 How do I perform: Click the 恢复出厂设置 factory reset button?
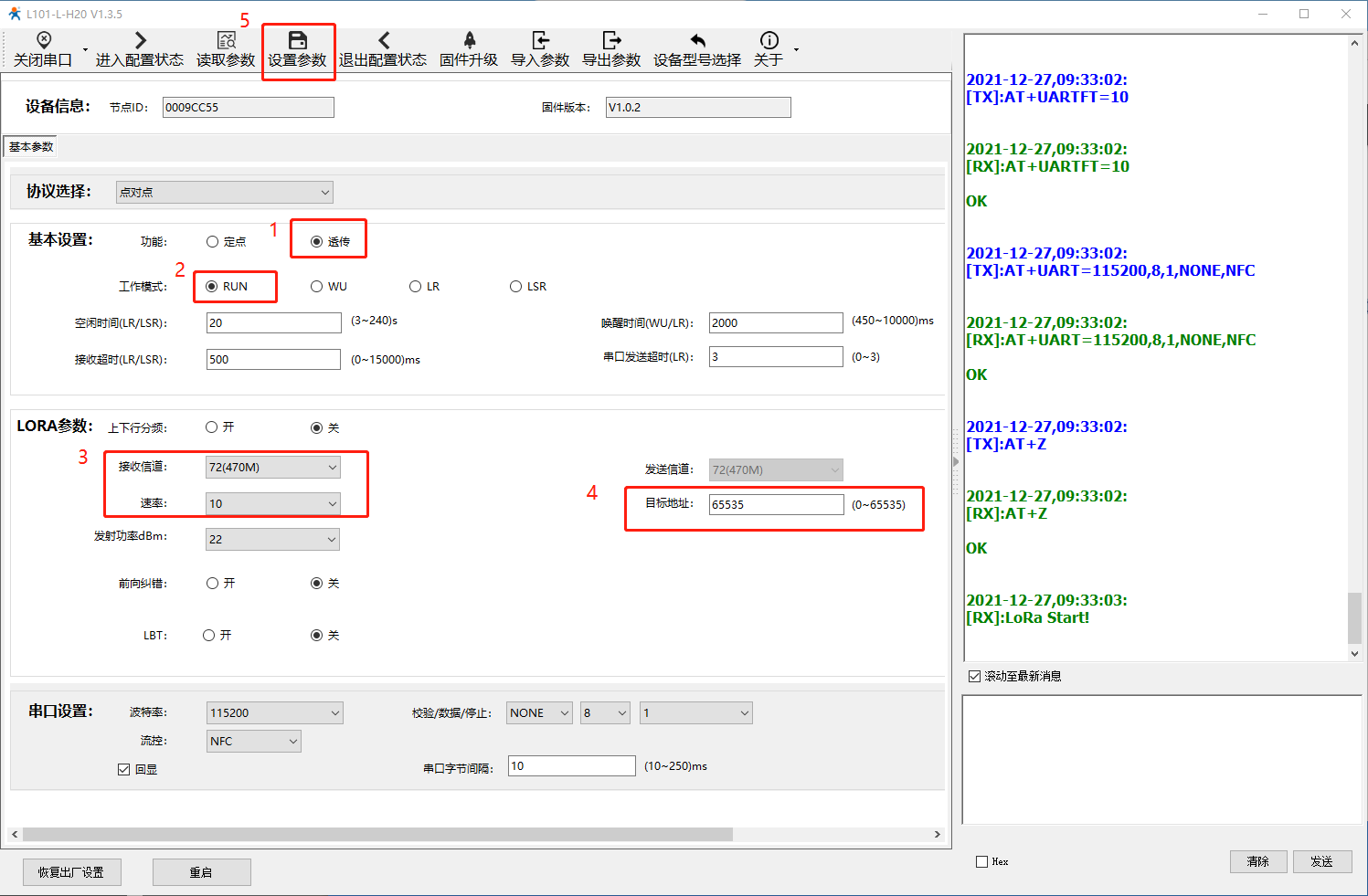coord(72,872)
